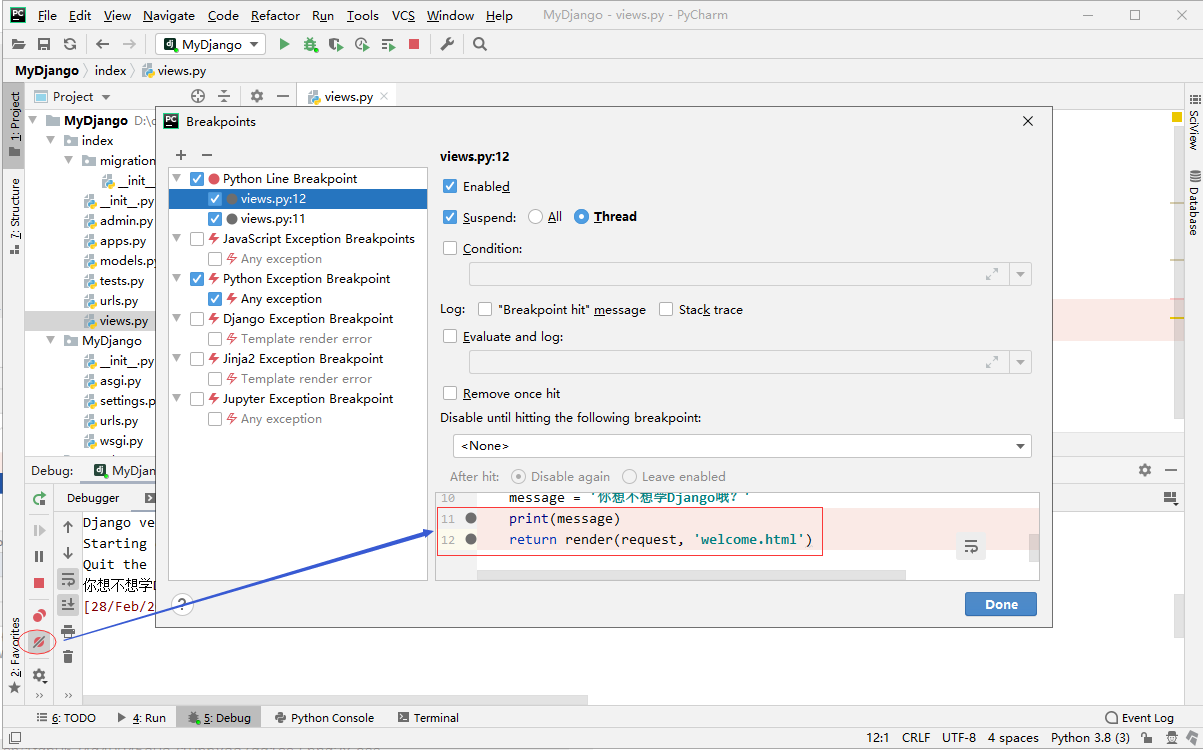The image size is (1203, 750).
Task: Click Python 3.8 interpreter in status bar
Action: pyautogui.click(x=1090, y=738)
